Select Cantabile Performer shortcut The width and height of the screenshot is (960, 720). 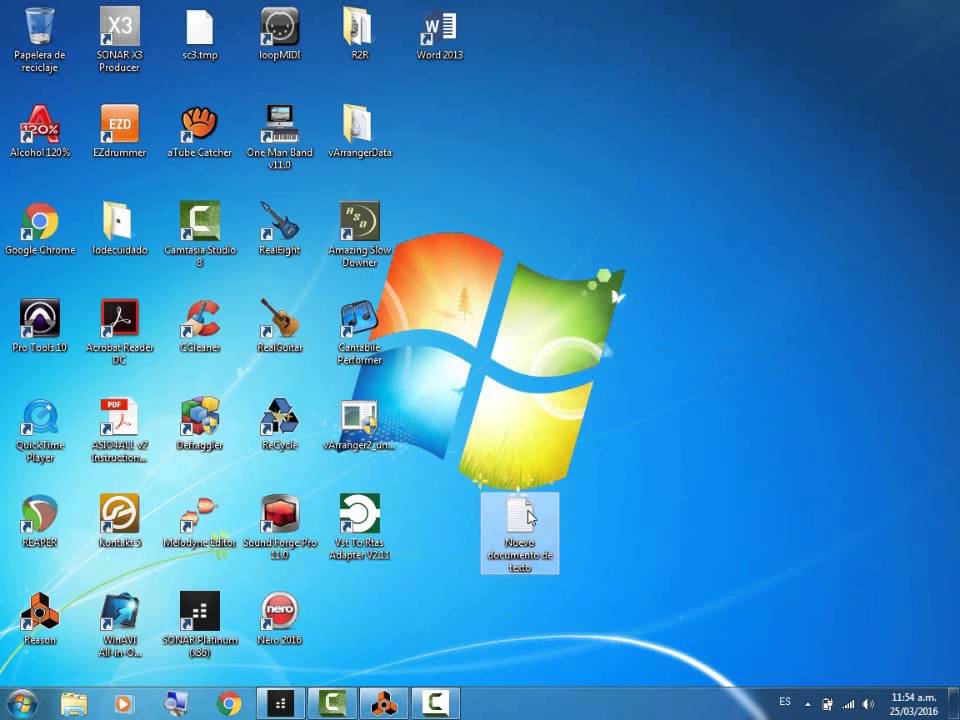pyautogui.click(x=359, y=331)
